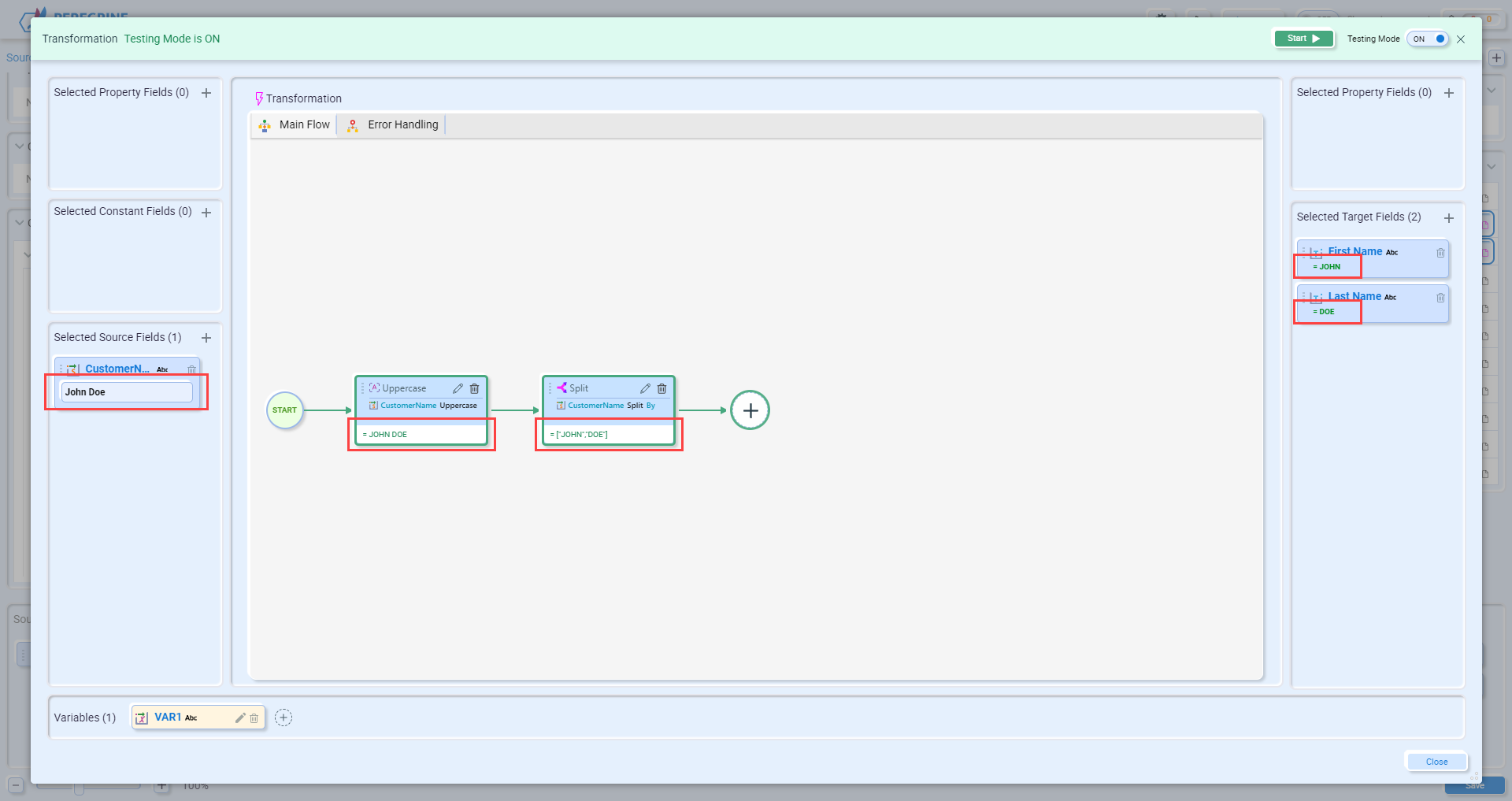This screenshot has height=801, width=1512.
Task: Click the CustomerName field icon in Uppercase step
Action: (374, 406)
